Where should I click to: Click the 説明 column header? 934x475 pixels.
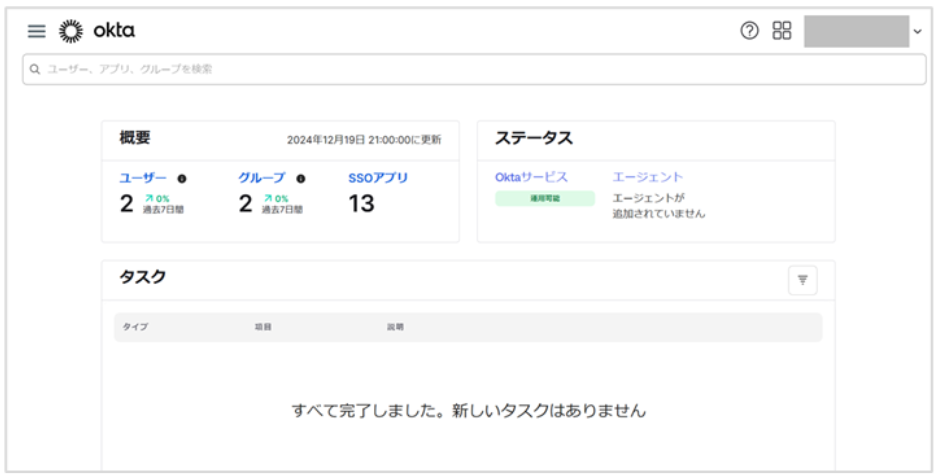(x=395, y=327)
